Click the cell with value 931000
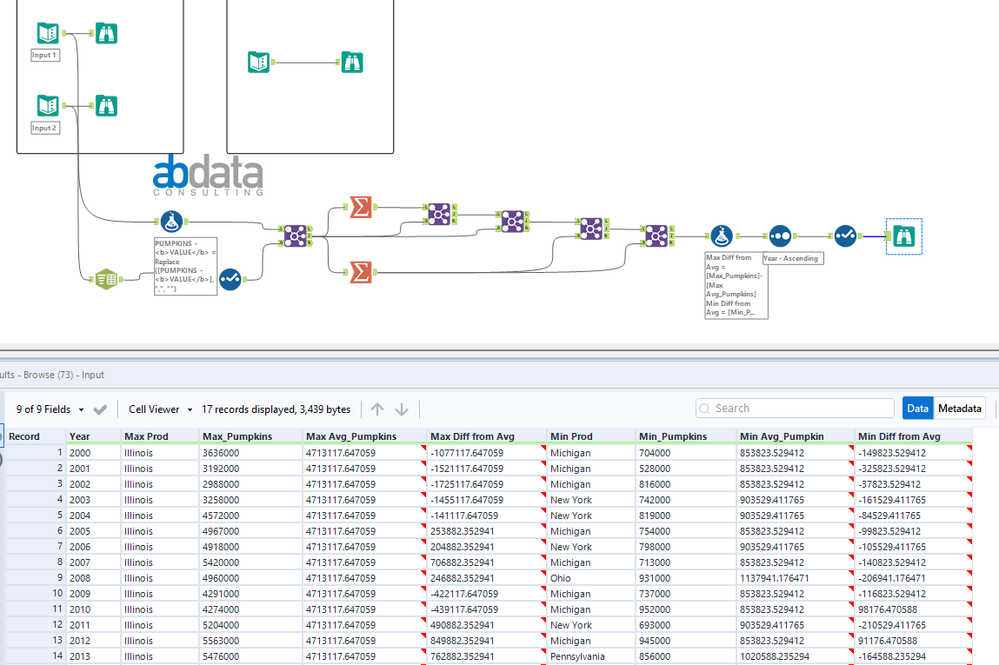Image resolution: width=999 pixels, height=665 pixels. point(686,578)
